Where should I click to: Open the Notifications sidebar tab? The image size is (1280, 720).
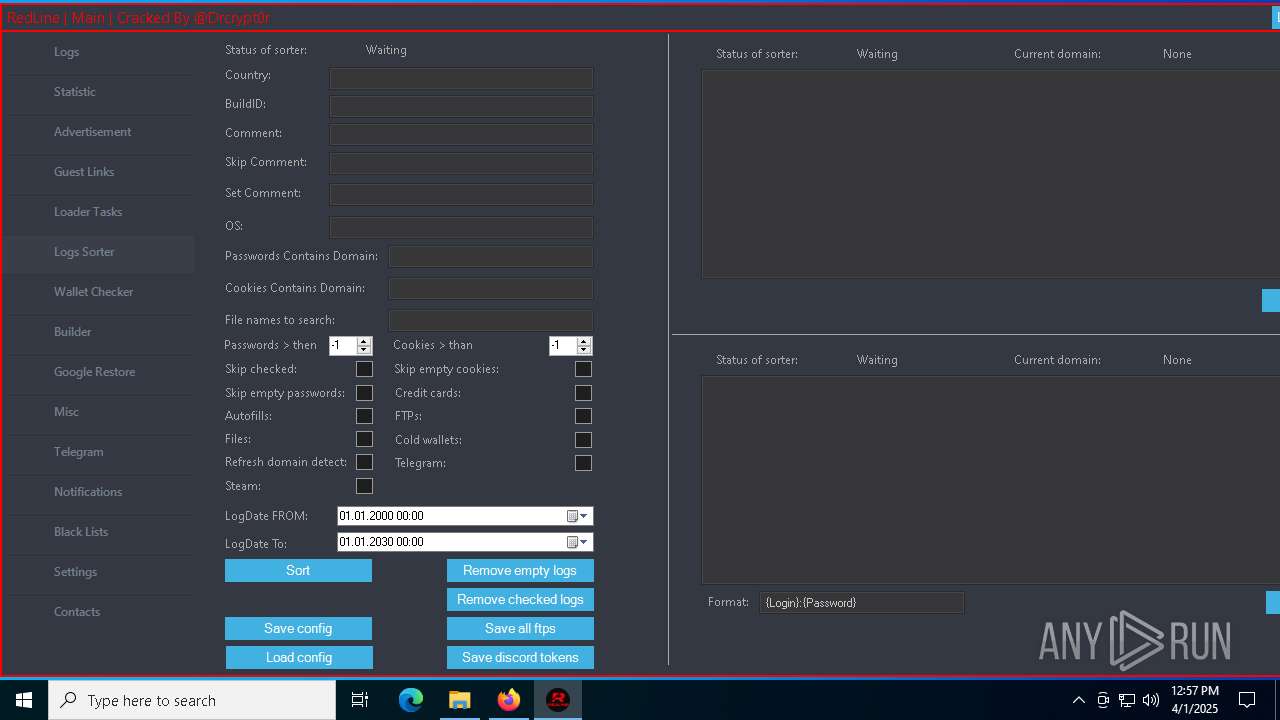98,492
